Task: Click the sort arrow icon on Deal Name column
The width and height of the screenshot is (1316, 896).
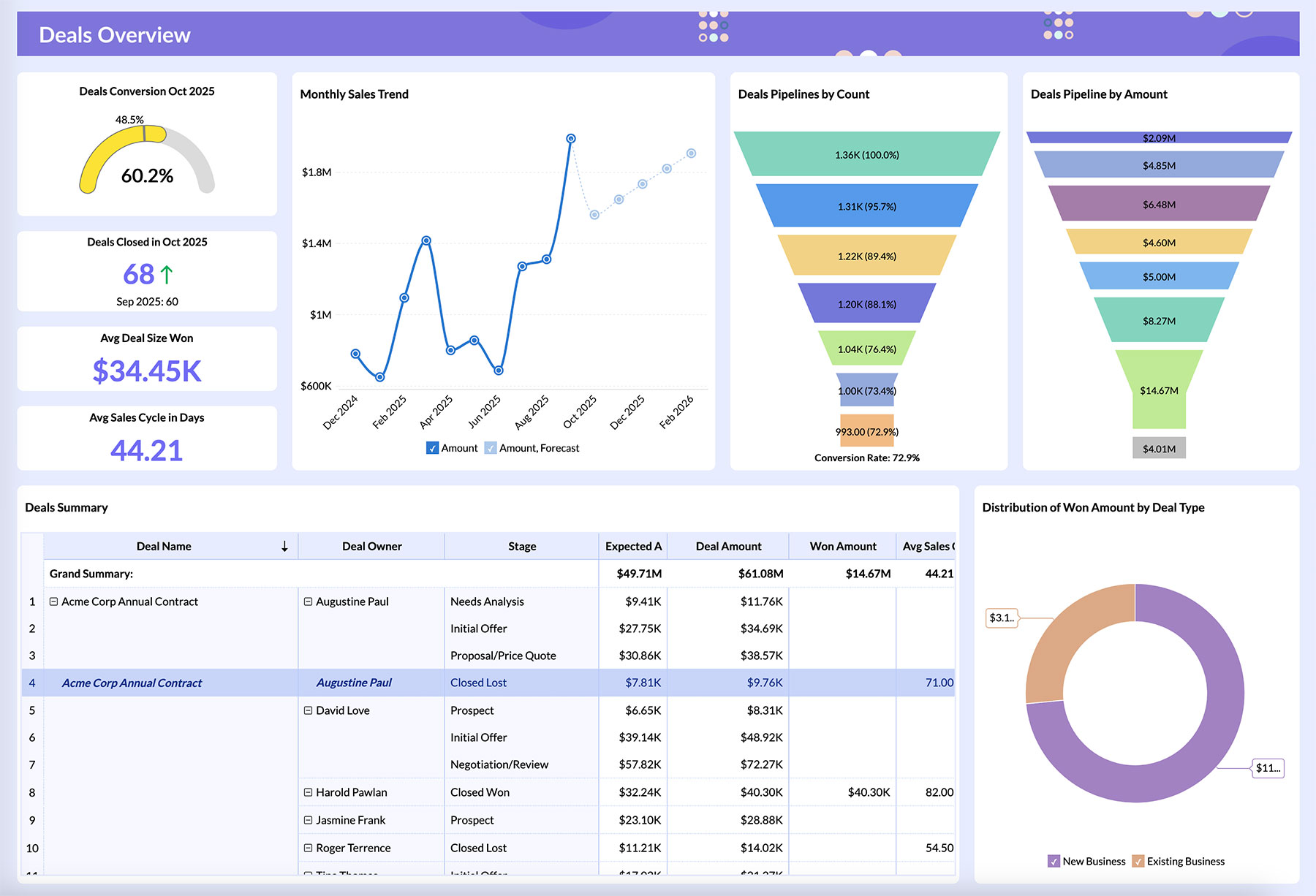Action: click(x=284, y=546)
